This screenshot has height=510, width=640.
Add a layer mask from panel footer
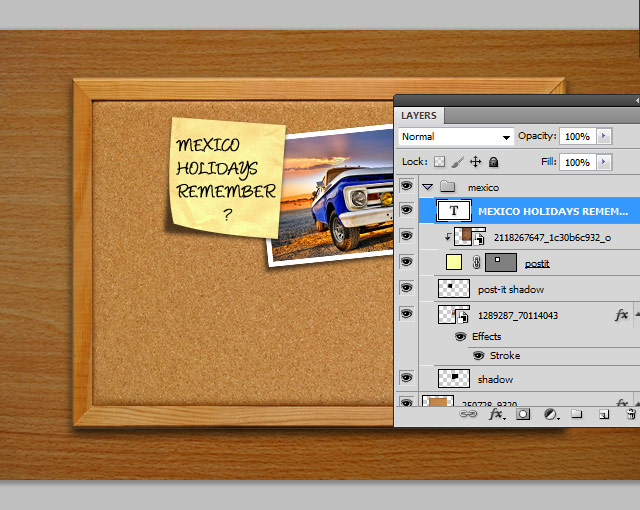click(x=522, y=413)
